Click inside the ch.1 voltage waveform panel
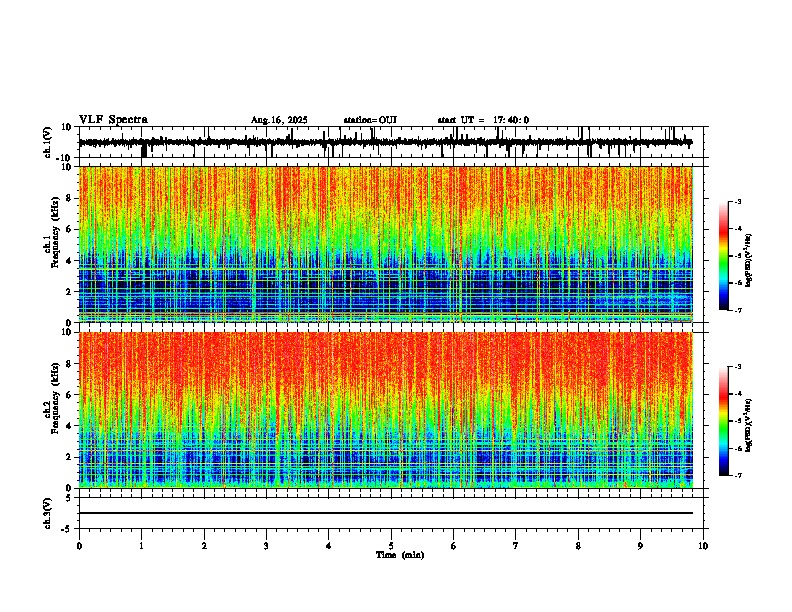The height and width of the screenshot is (612, 792). click(393, 142)
